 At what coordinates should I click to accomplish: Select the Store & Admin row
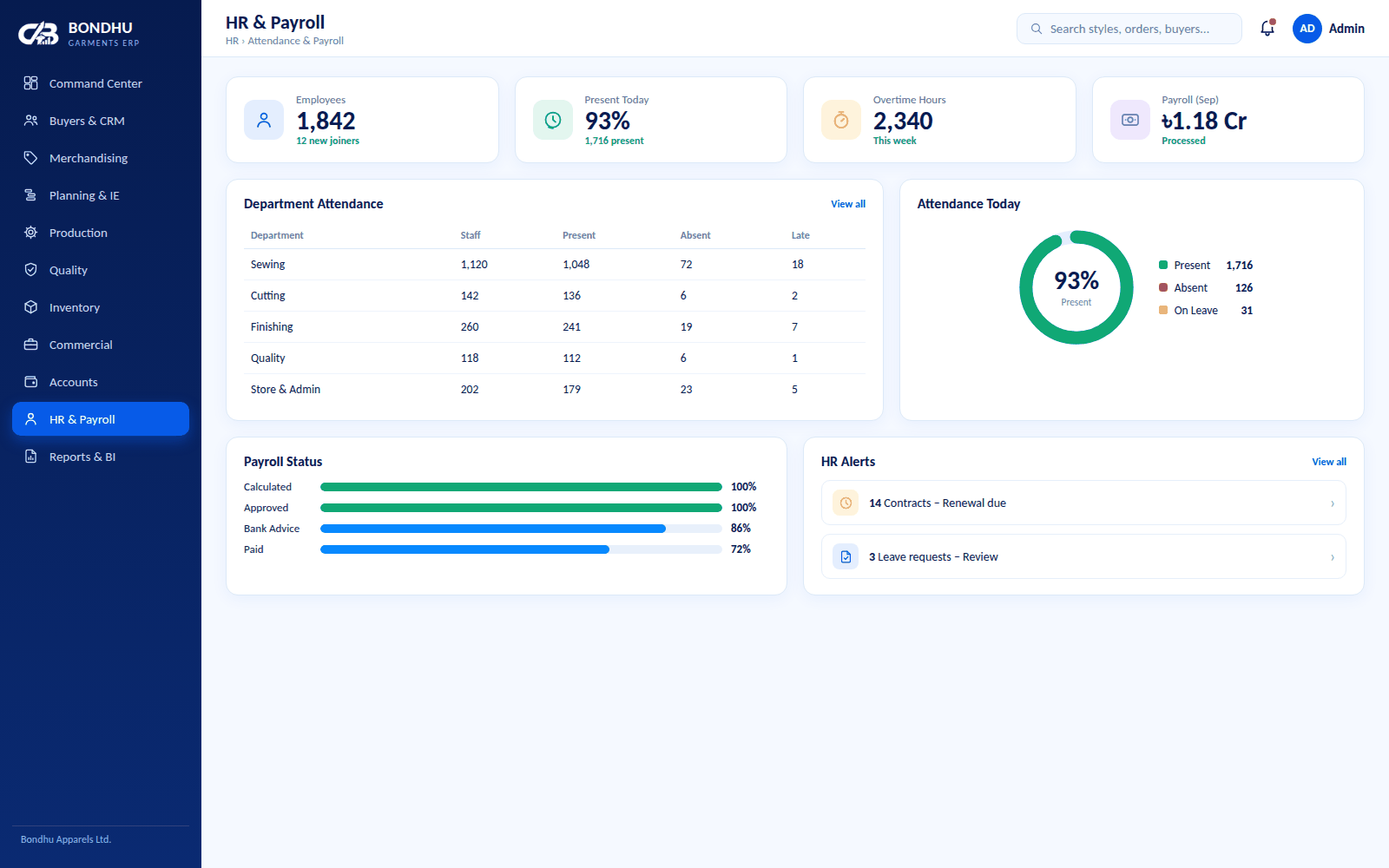555,390
